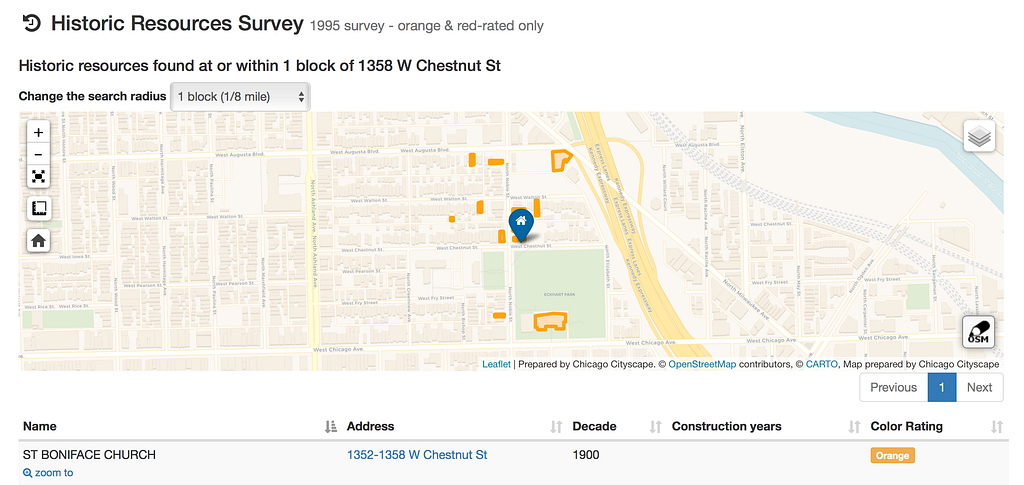Click the home map control button
Screen dimensions: 1024x485
point(38,241)
